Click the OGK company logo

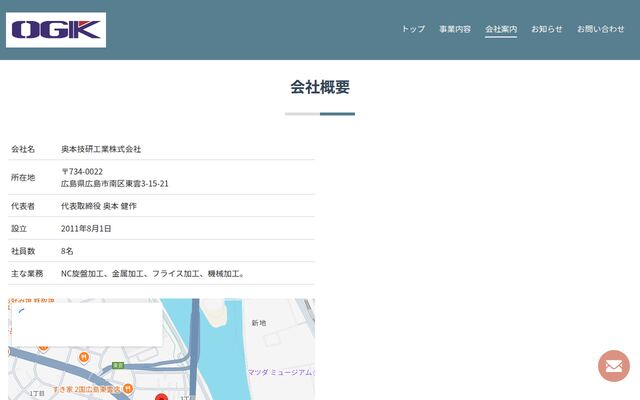[x=56, y=30]
